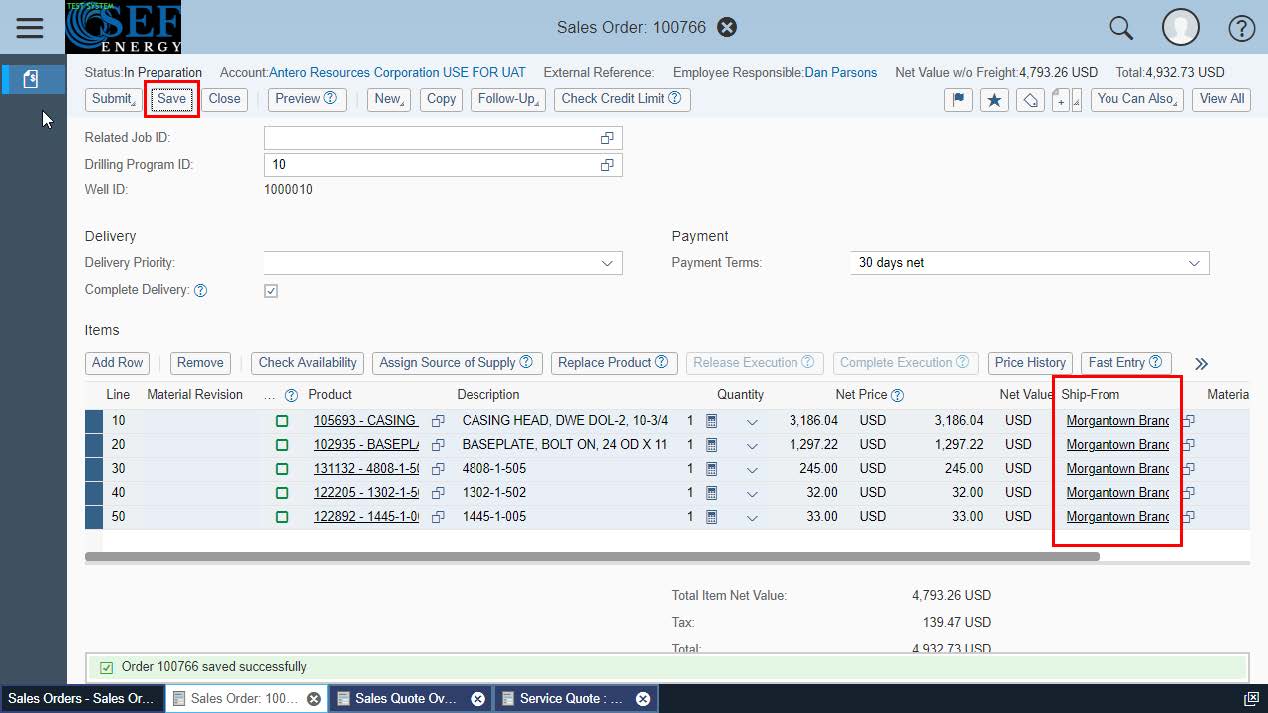Image resolution: width=1268 pixels, height=713 pixels.
Task: Click the new note plus icon
Action: tap(1061, 99)
